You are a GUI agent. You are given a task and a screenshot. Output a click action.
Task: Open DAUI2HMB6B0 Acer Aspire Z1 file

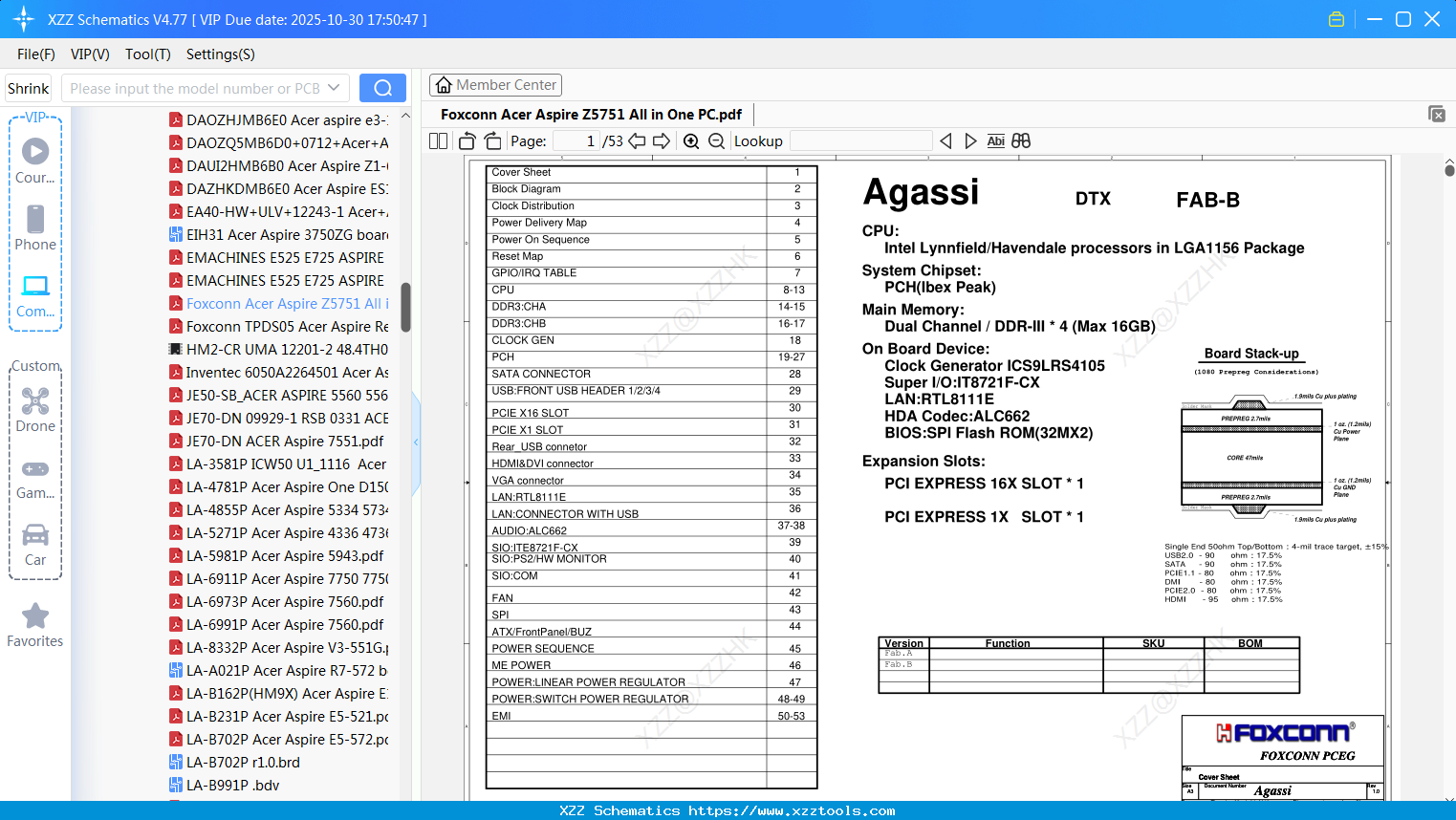coord(278,166)
